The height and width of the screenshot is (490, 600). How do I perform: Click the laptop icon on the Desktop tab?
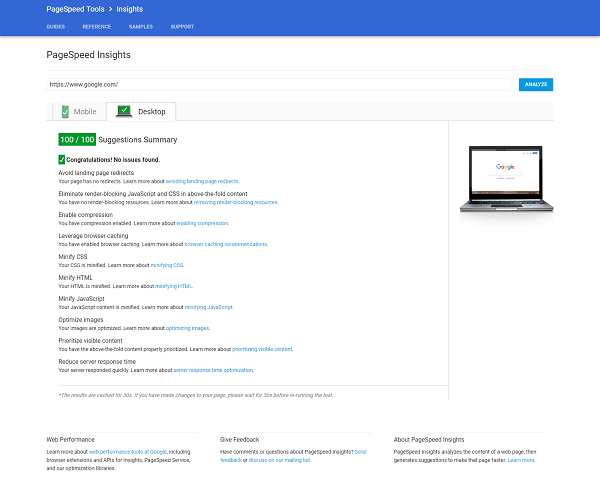click(124, 111)
